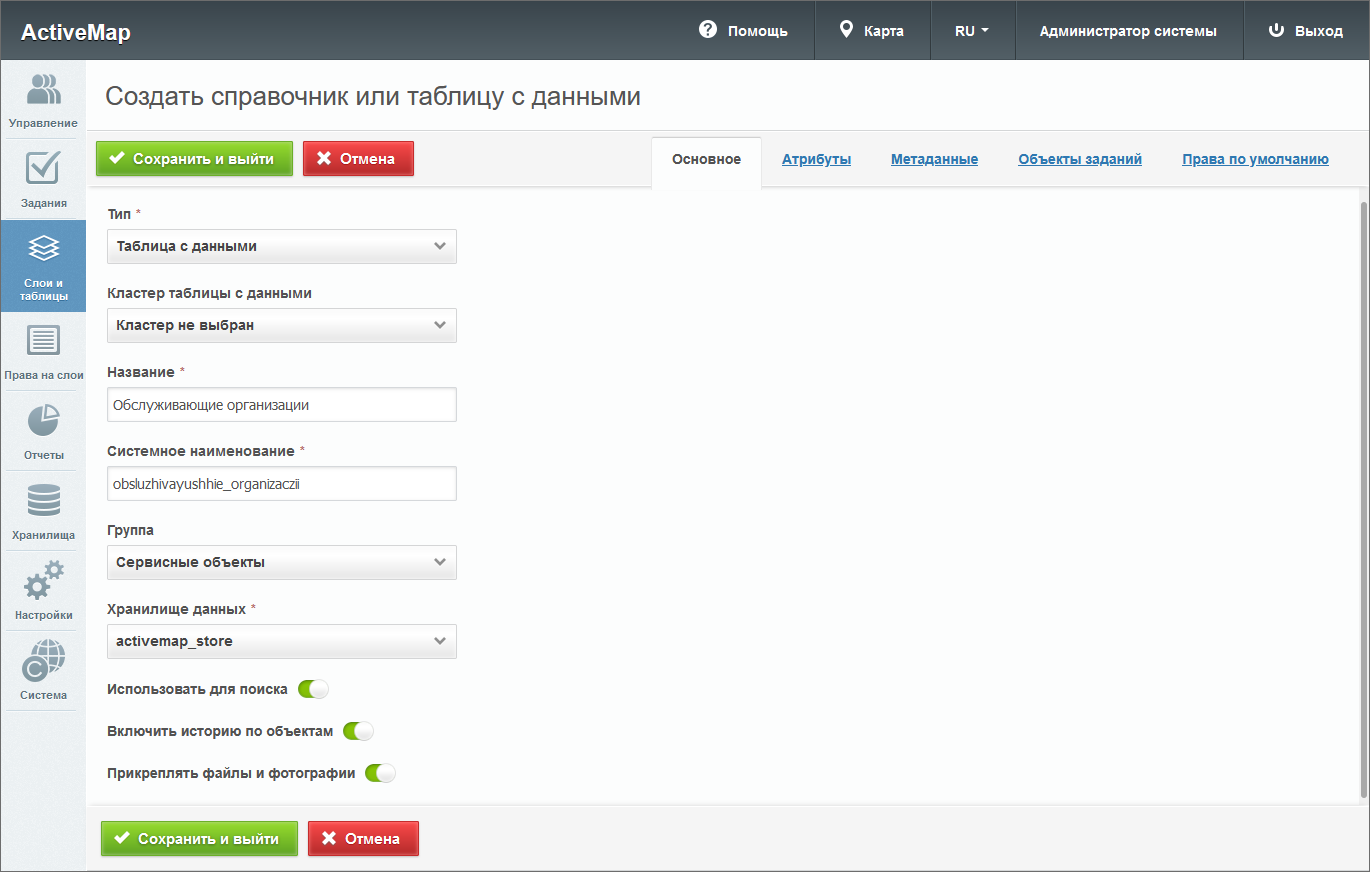This screenshot has height=872, width=1370.
Task: Switch to the Метаданные tab
Action: (934, 159)
